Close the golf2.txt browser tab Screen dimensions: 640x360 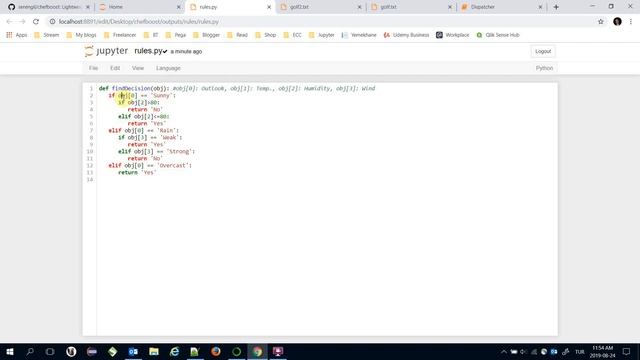[x=360, y=7]
